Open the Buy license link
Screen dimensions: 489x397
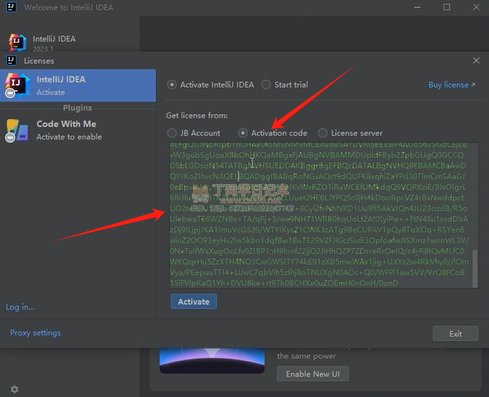452,85
